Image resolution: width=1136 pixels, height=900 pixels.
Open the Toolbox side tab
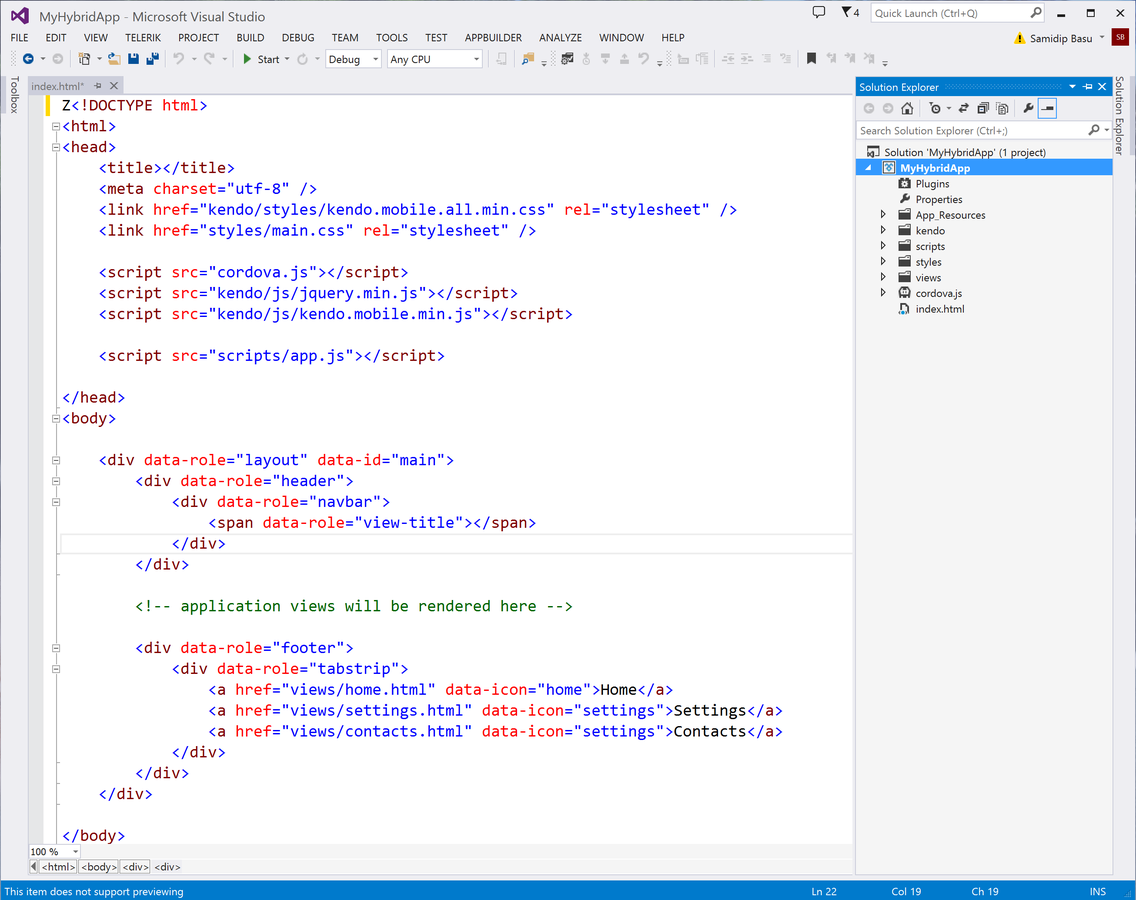[x=14, y=95]
